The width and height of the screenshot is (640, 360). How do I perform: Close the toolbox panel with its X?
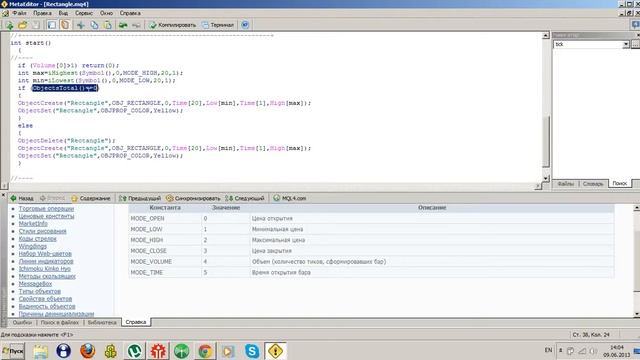coord(3,196)
